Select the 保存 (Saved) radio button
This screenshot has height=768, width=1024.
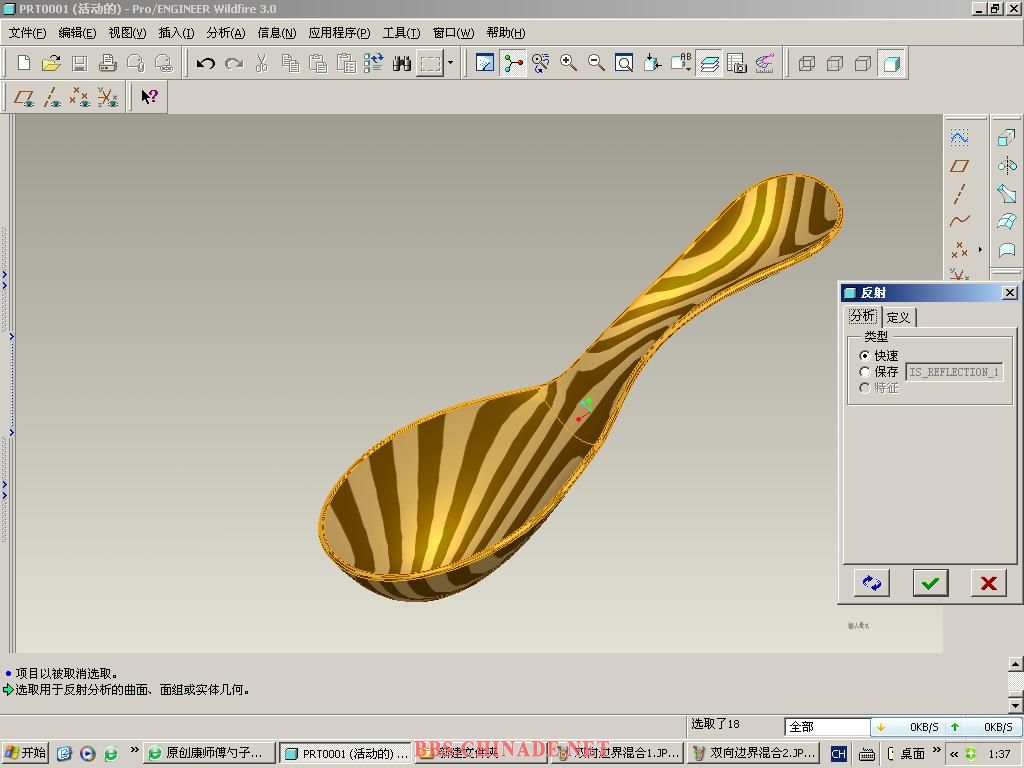[x=865, y=372]
